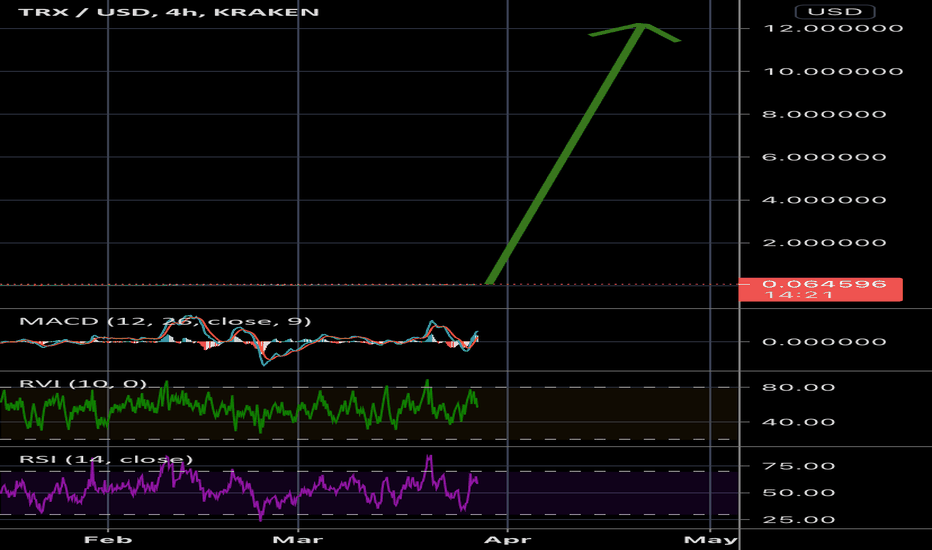Click the RSI 75.00 axis value
This screenshot has width=932, height=550.
(799, 466)
